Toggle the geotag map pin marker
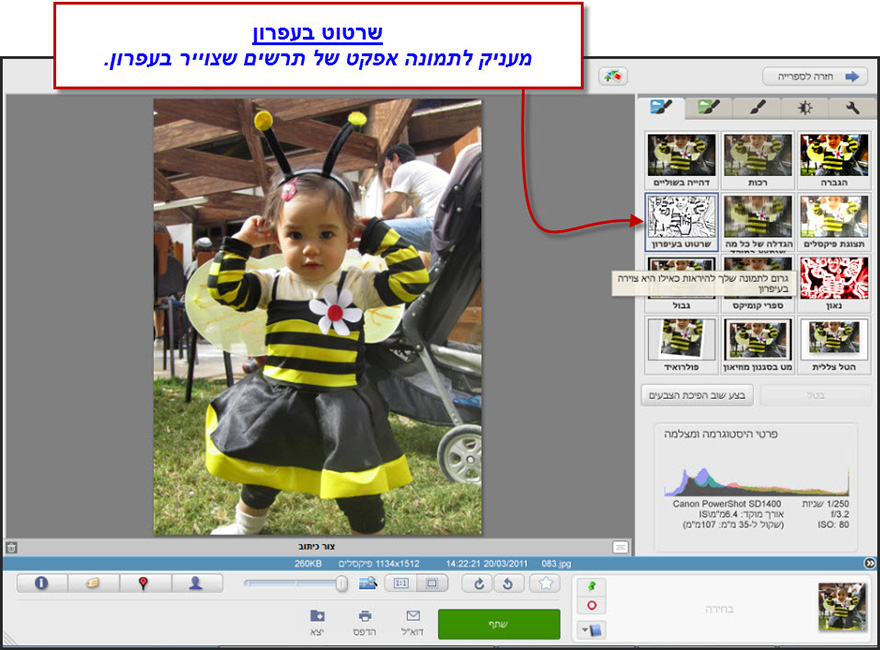The image size is (880, 650). [142, 583]
